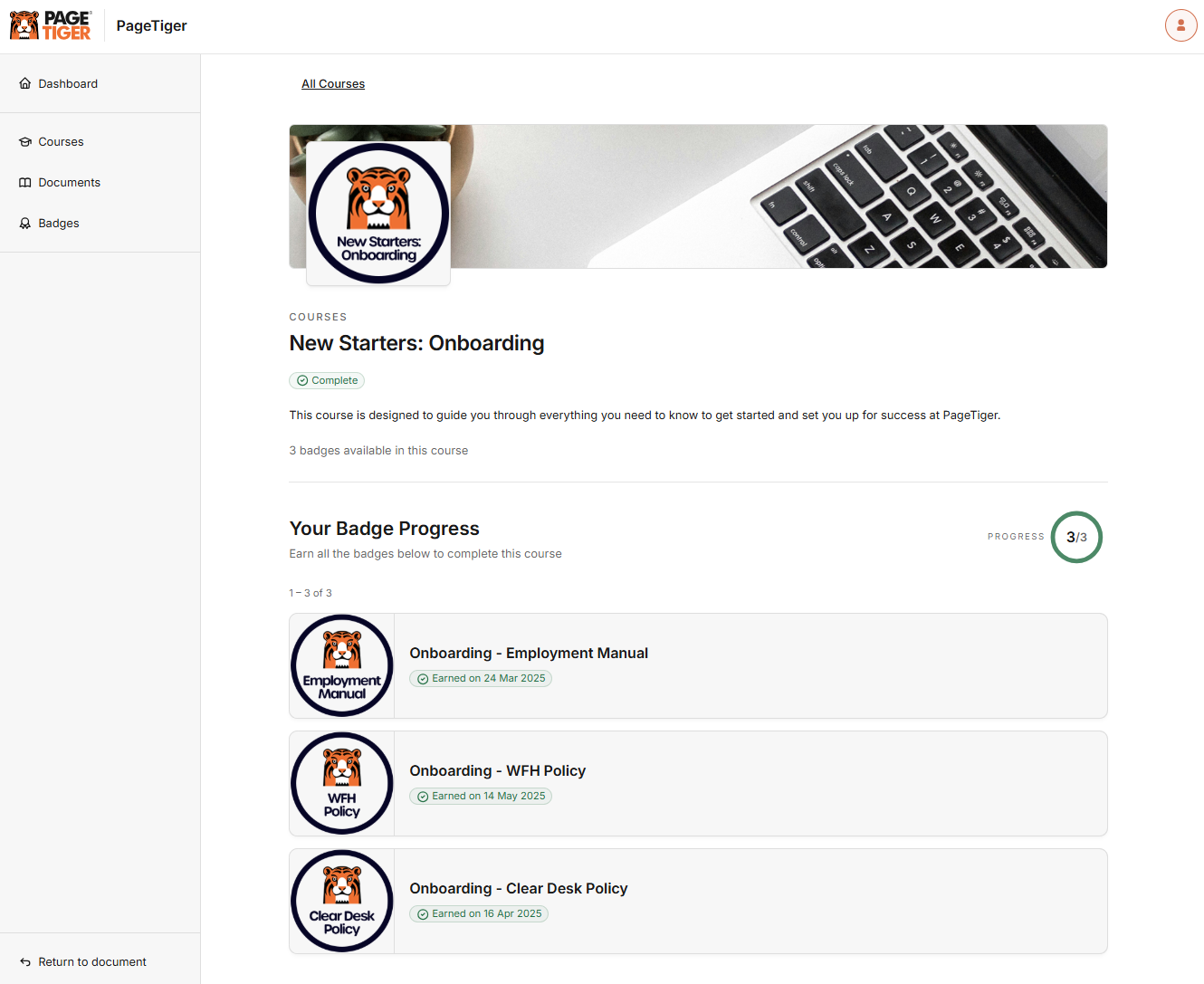Click the New Starters Onboarding course badge
1204x984 pixels.
pos(378,214)
